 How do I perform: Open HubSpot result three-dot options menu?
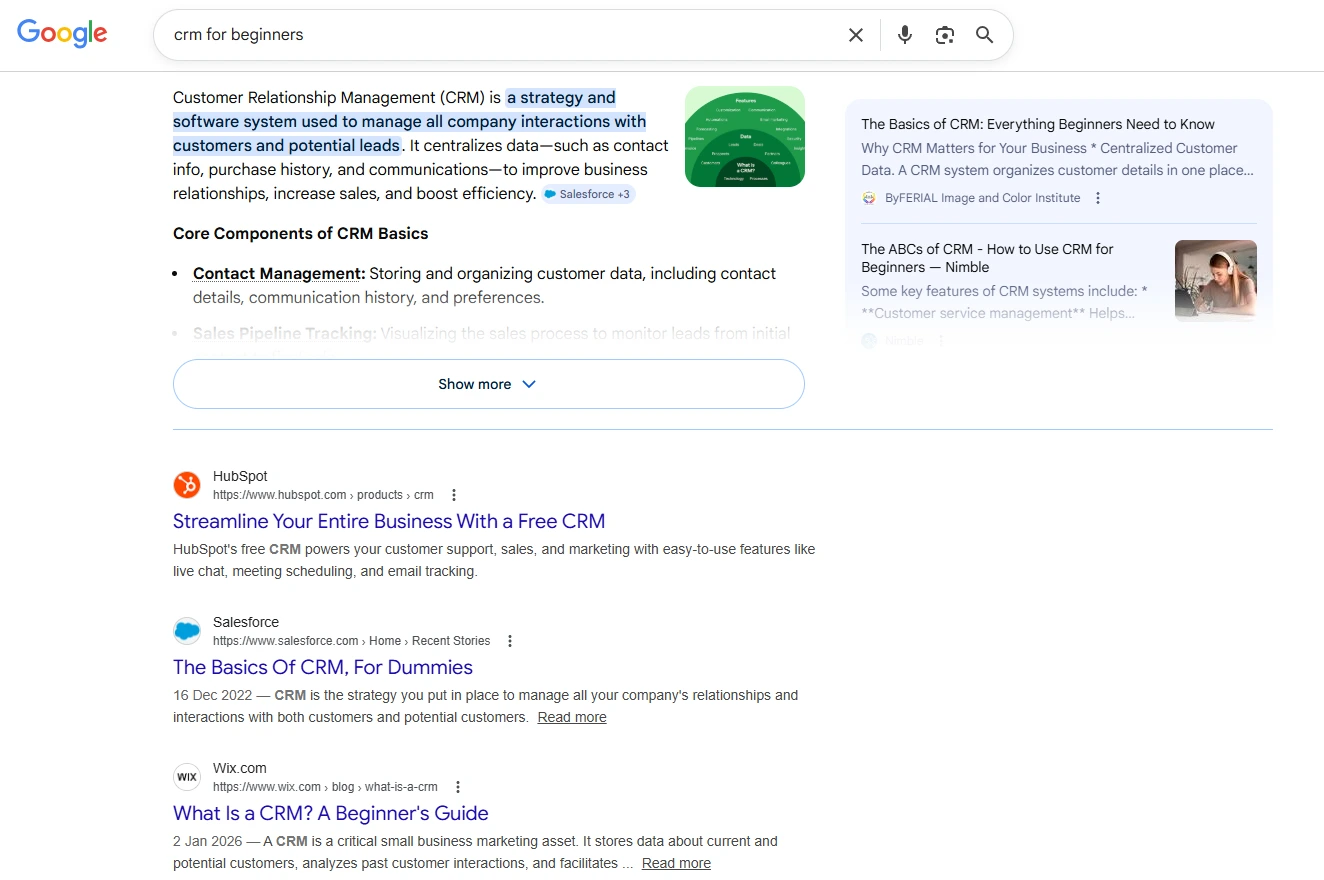point(454,495)
